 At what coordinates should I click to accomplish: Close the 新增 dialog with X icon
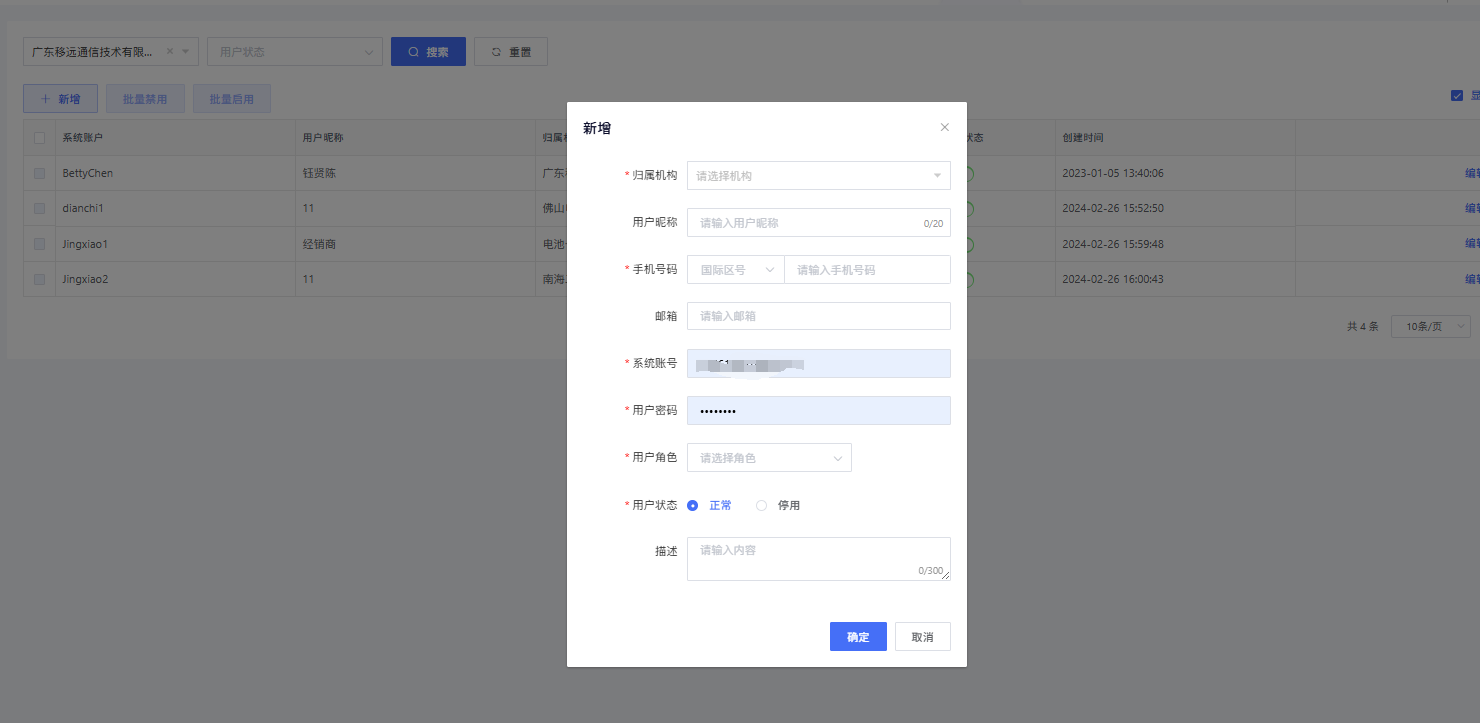944,128
